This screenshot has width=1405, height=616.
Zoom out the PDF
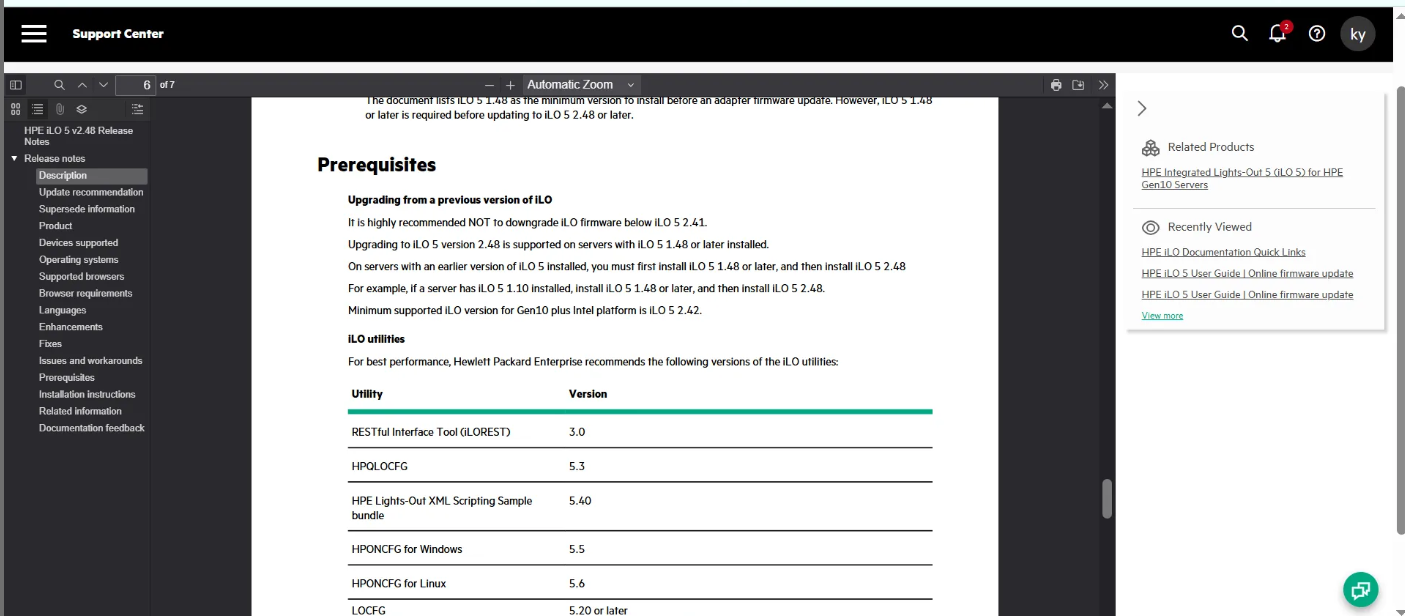click(489, 85)
